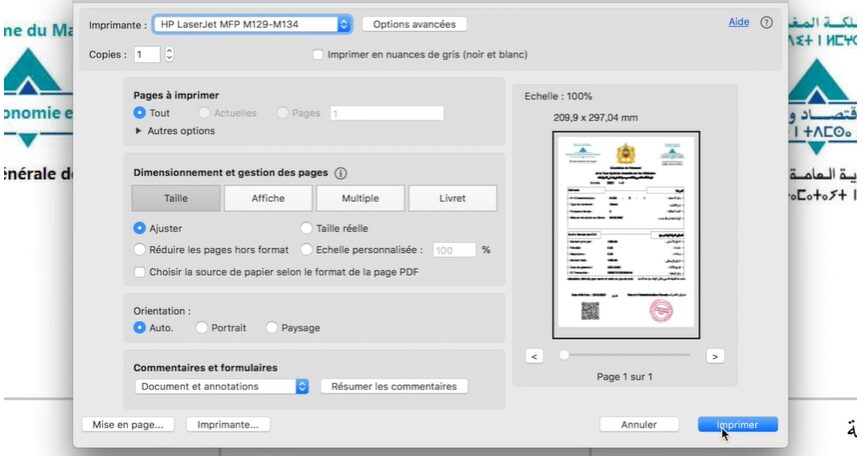The height and width of the screenshot is (456, 863).
Task: Click the 209,9 x 297,04 mm text
Action: click(596, 117)
